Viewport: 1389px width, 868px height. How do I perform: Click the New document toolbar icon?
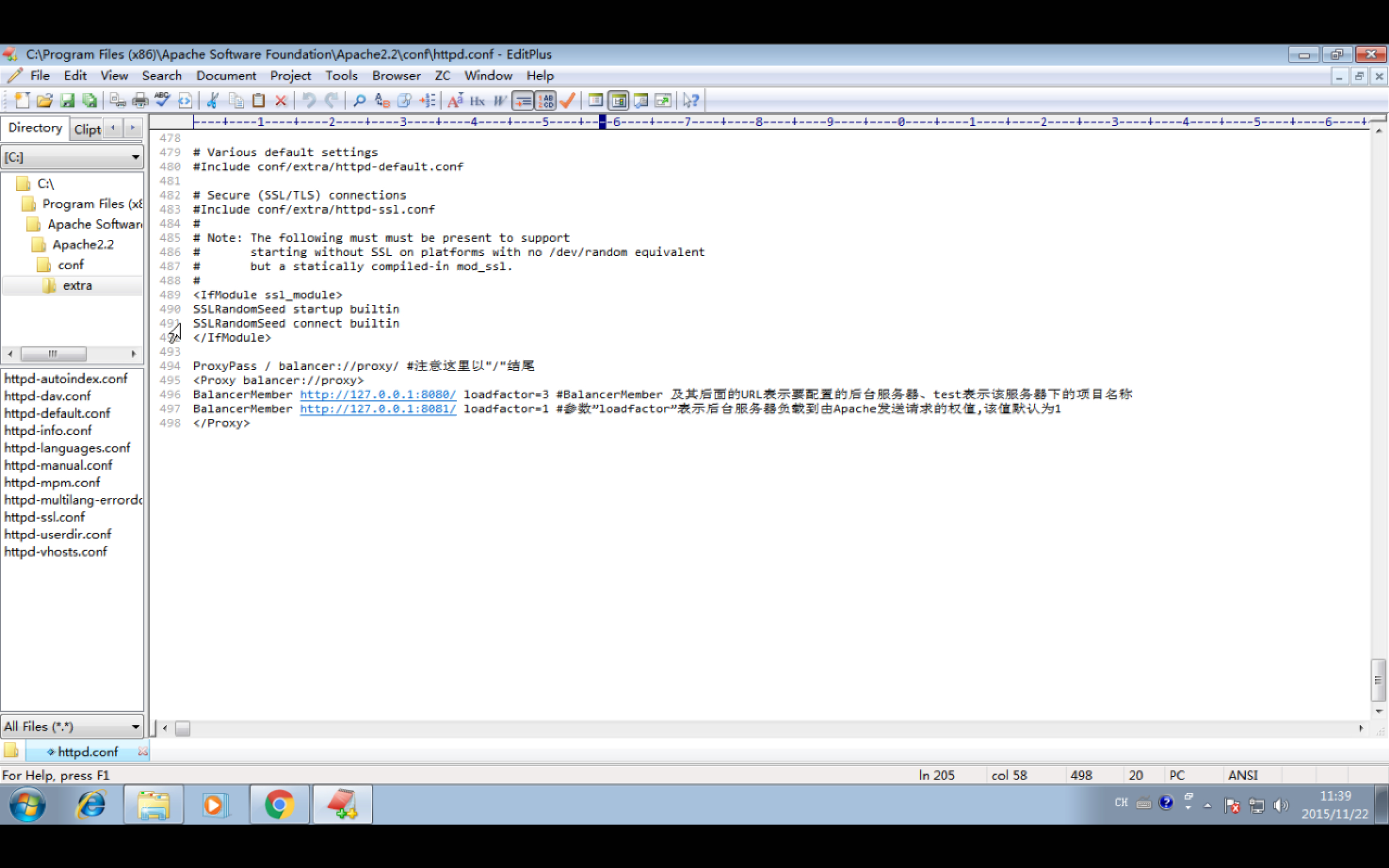point(22,101)
